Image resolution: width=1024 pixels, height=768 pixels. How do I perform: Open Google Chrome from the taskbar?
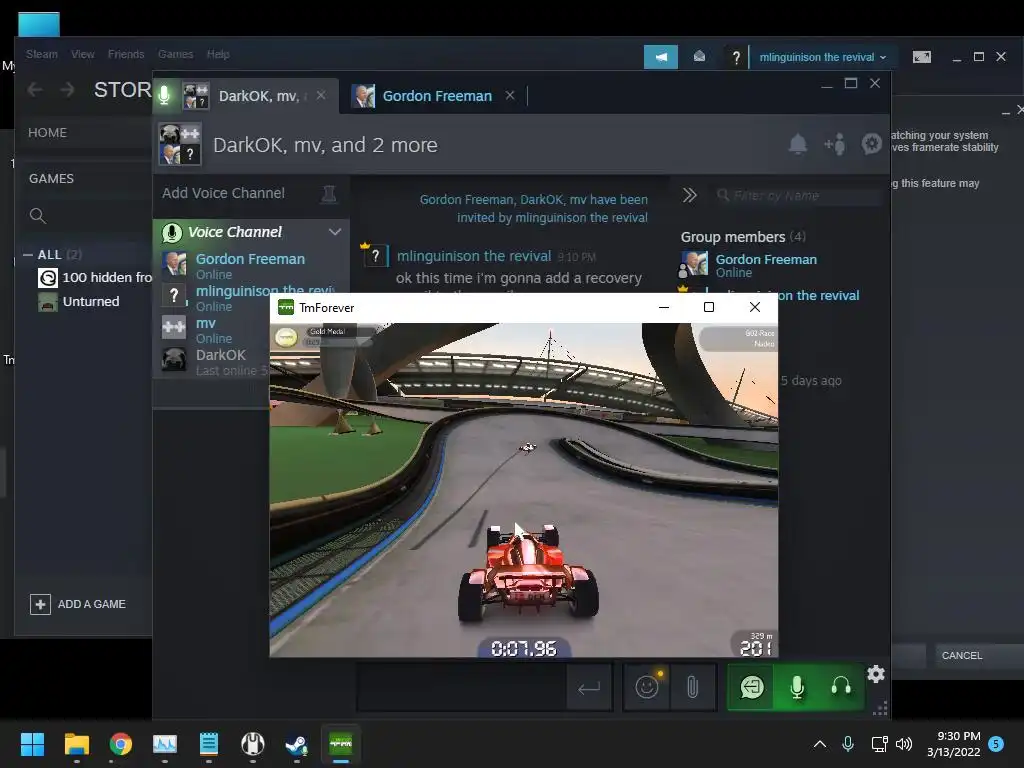121,744
